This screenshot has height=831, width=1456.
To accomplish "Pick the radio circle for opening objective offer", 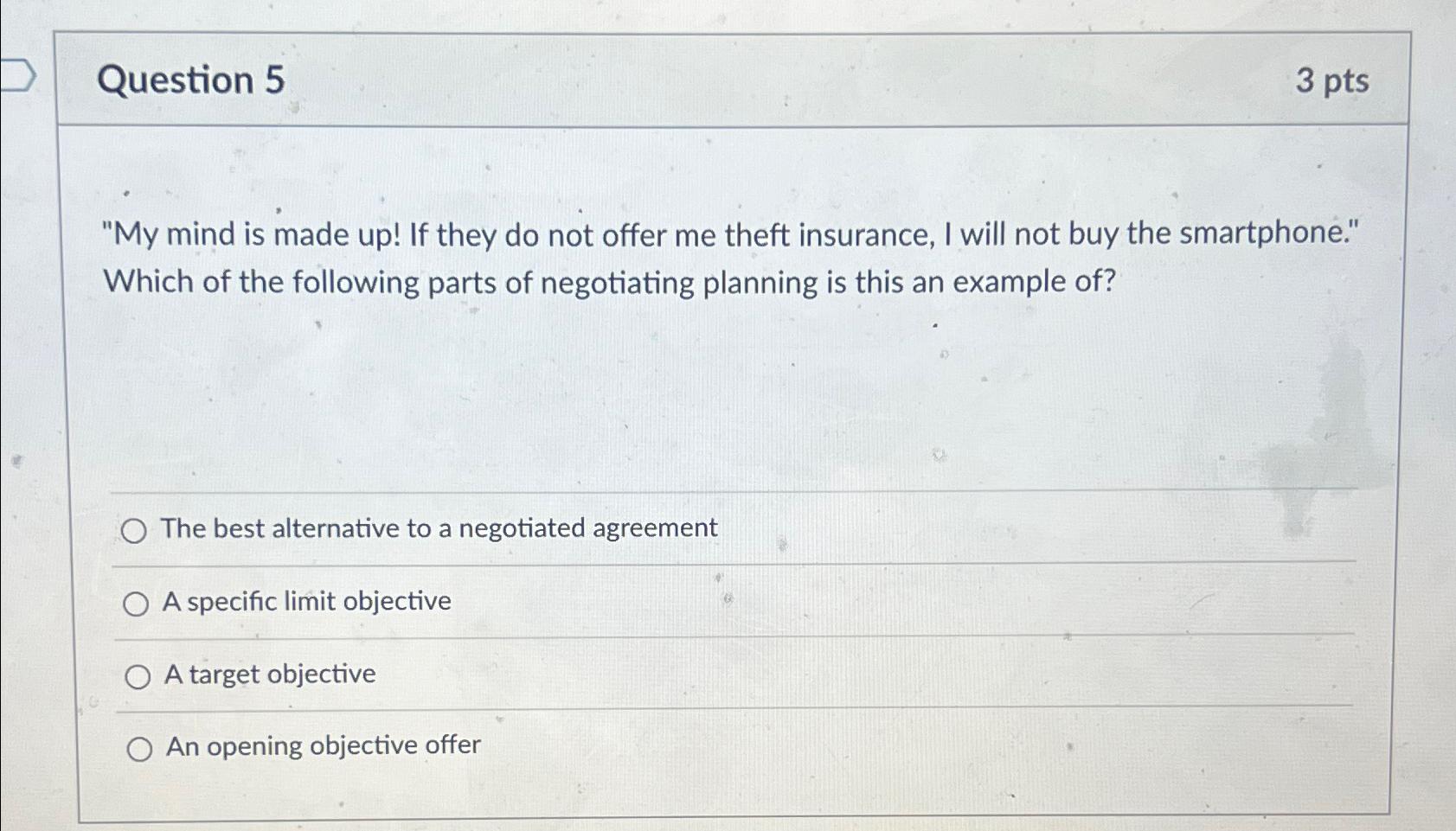I will [139, 749].
